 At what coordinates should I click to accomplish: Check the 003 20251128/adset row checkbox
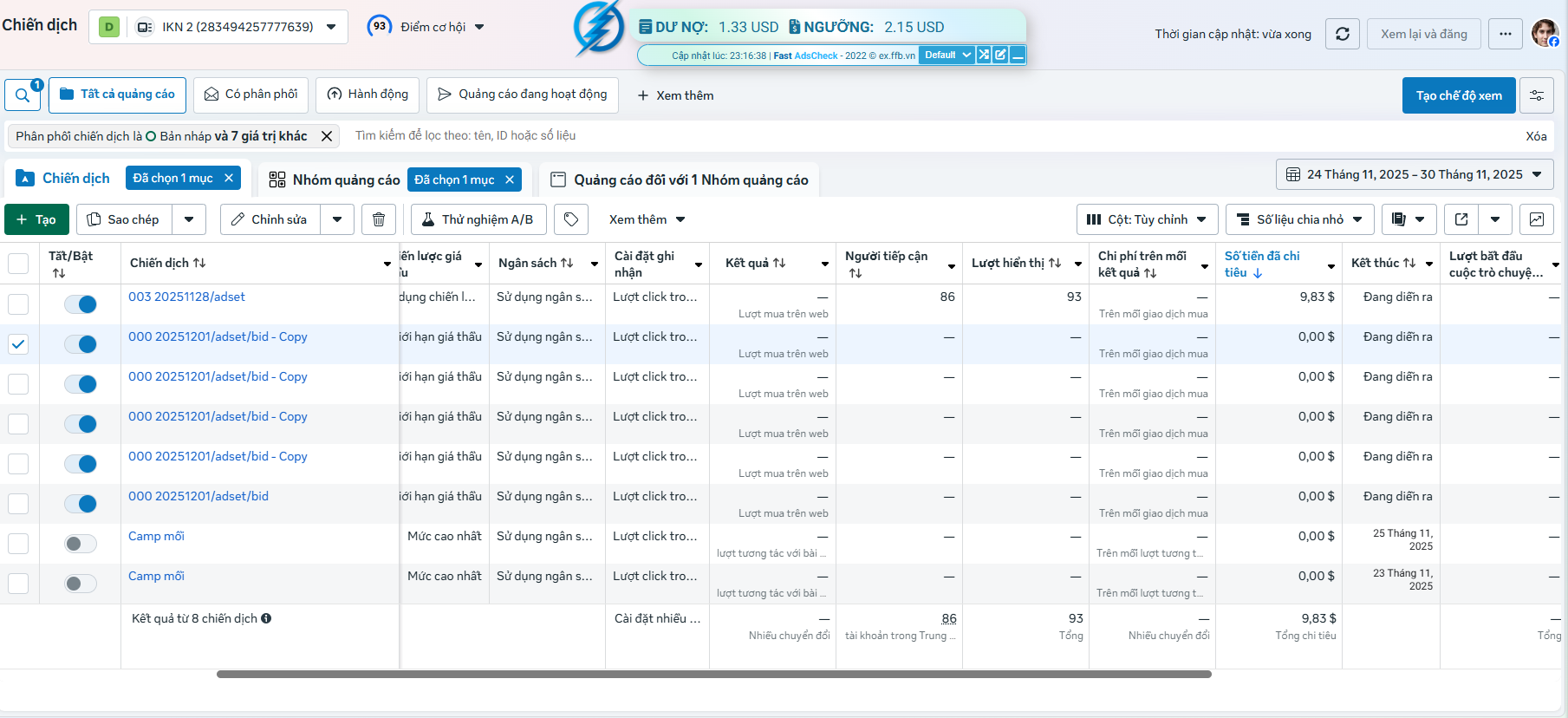point(18,304)
